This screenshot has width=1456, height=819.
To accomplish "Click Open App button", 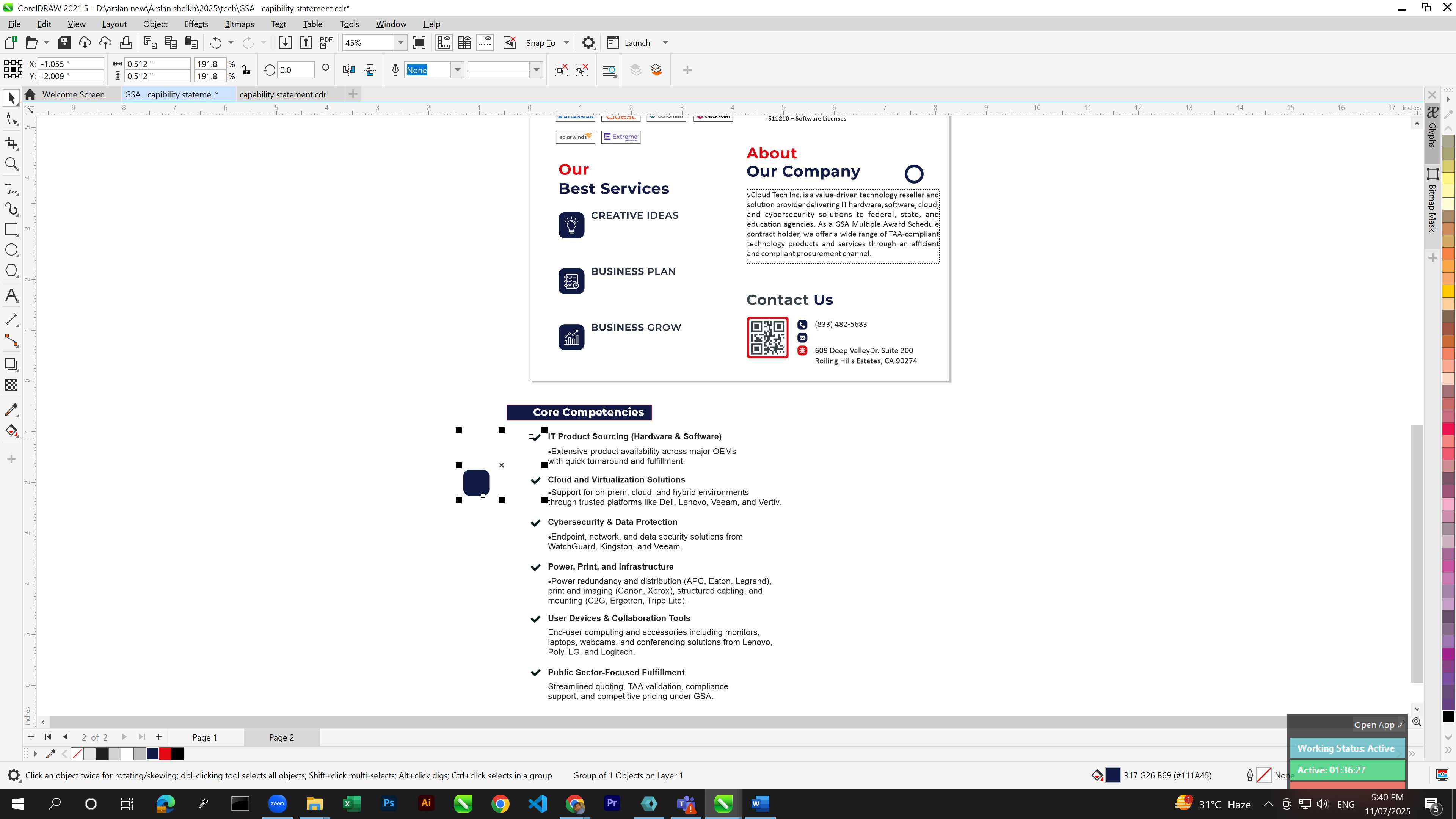I will point(1378,725).
